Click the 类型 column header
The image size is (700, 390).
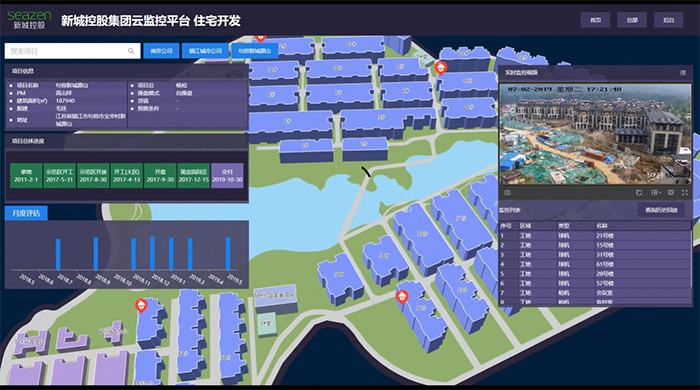coord(563,226)
